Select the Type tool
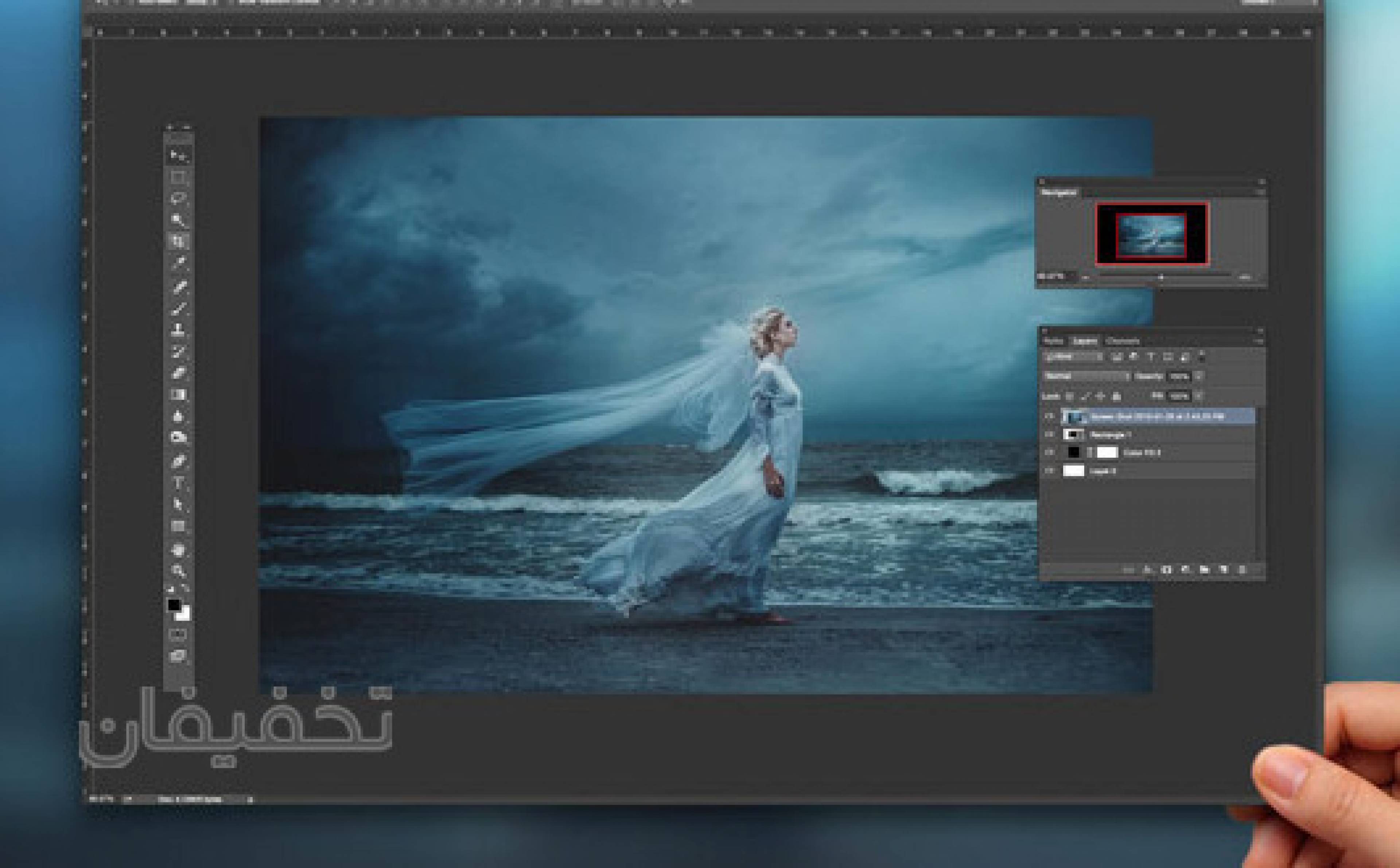Viewport: 1400px width, 868px height. pyautogui.click(x=179, y=483)
